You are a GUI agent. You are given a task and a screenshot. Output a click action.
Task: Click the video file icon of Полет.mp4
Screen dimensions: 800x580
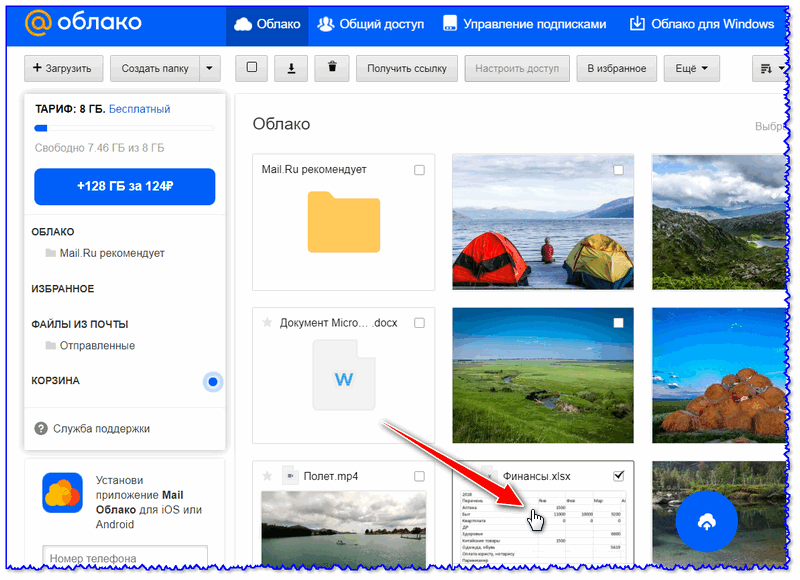(x=290, y=475)
